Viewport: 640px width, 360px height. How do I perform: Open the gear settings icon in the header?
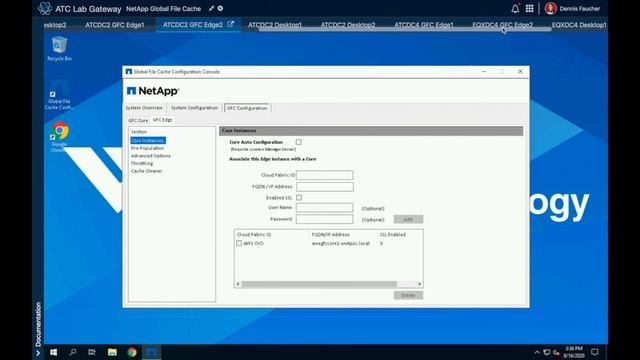click(x=220, y=8)
